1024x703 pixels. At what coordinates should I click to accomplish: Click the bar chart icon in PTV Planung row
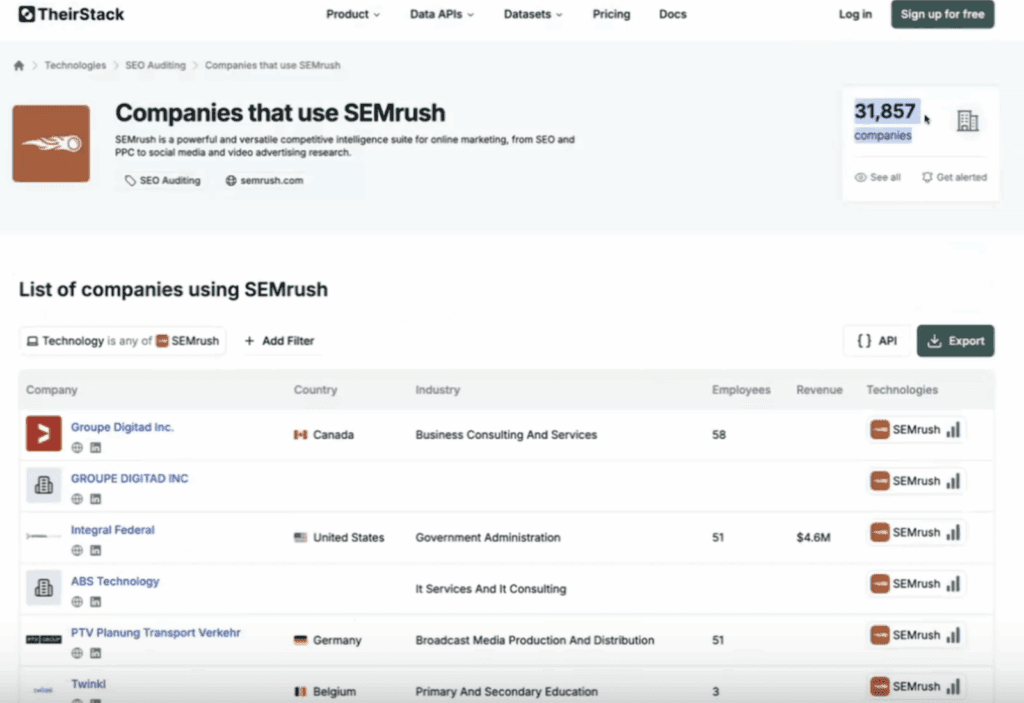click(953, 635)
